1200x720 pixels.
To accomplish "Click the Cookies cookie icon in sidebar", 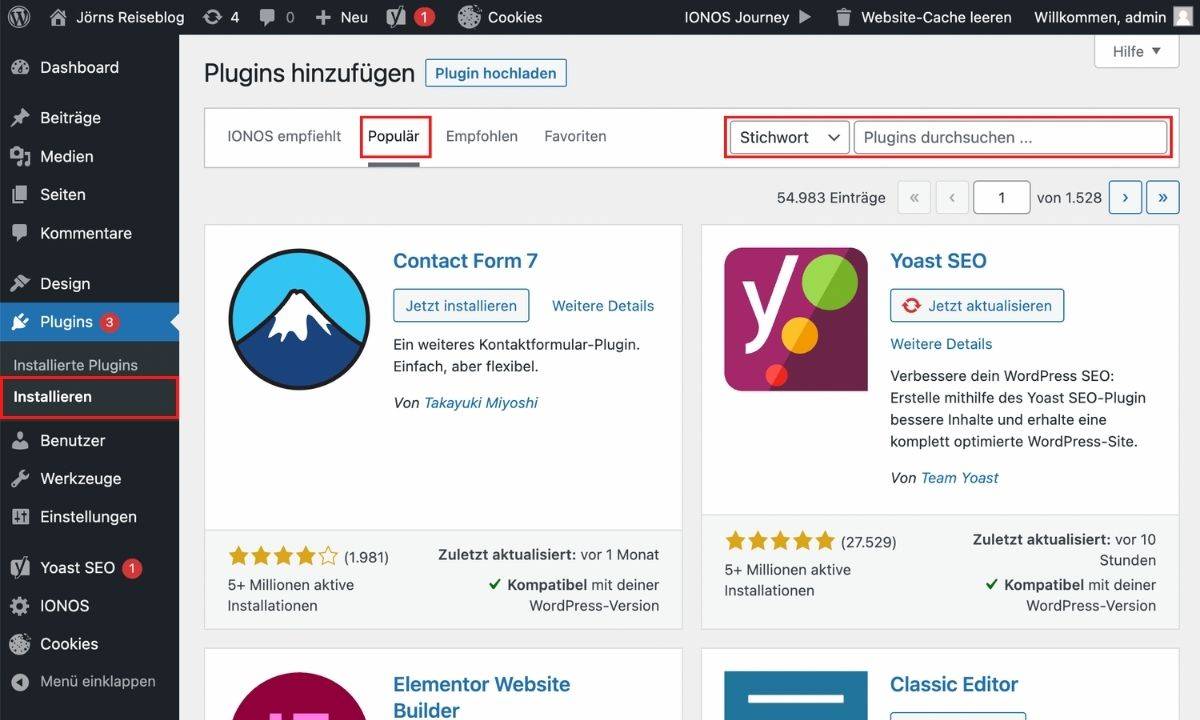I will coord(20,644).
